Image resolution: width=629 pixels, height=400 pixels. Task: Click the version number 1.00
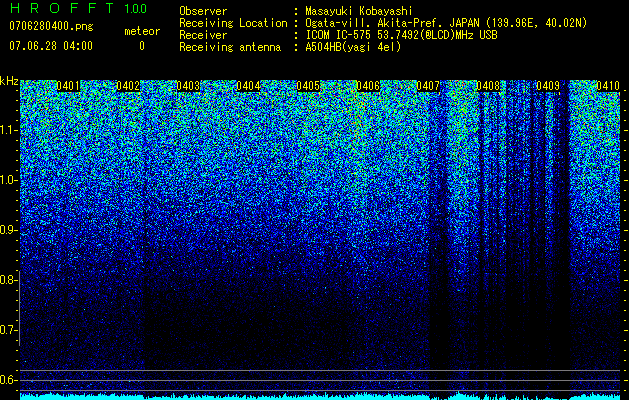pyautogui.click(x=136, y=9)
